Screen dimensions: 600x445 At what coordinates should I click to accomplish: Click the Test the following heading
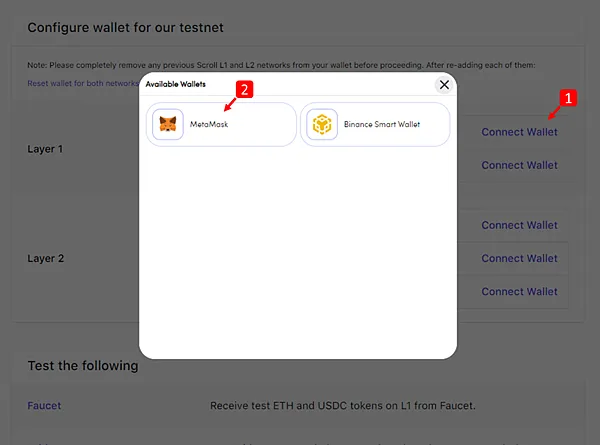tap(83, 366)
